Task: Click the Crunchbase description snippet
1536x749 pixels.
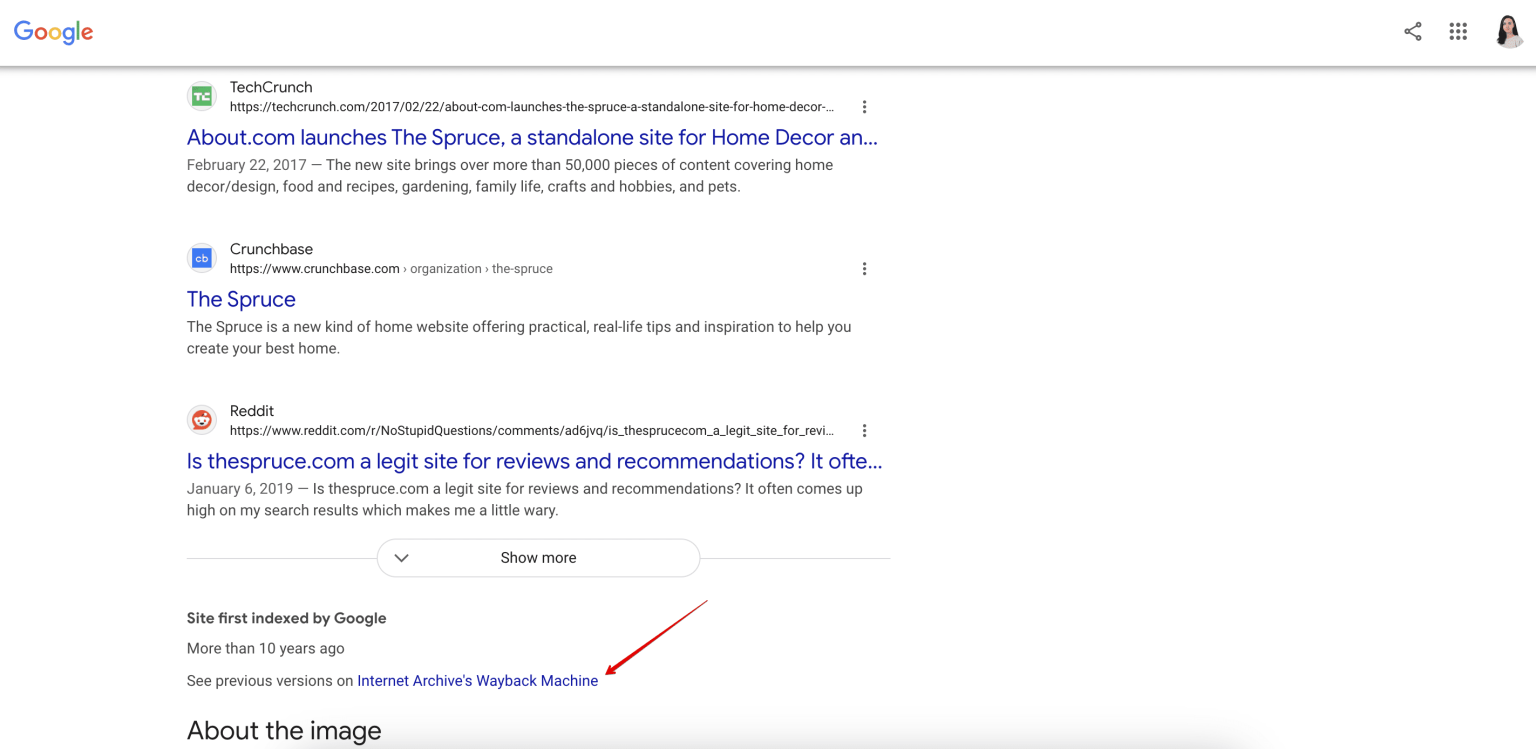Action: pos(519,338)
